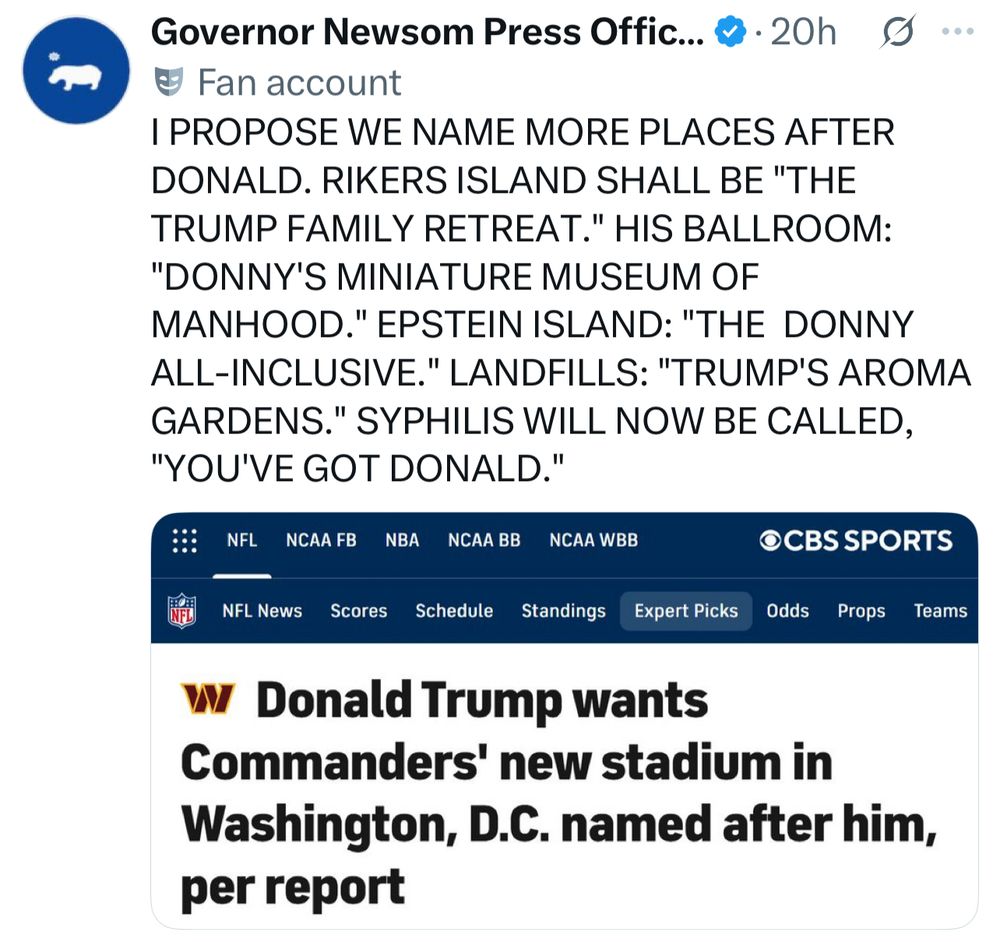Click the Governor Newsom Press Office name
Image resolution: width=1000 pixels, height=942 pixels.
coord(427,31)
